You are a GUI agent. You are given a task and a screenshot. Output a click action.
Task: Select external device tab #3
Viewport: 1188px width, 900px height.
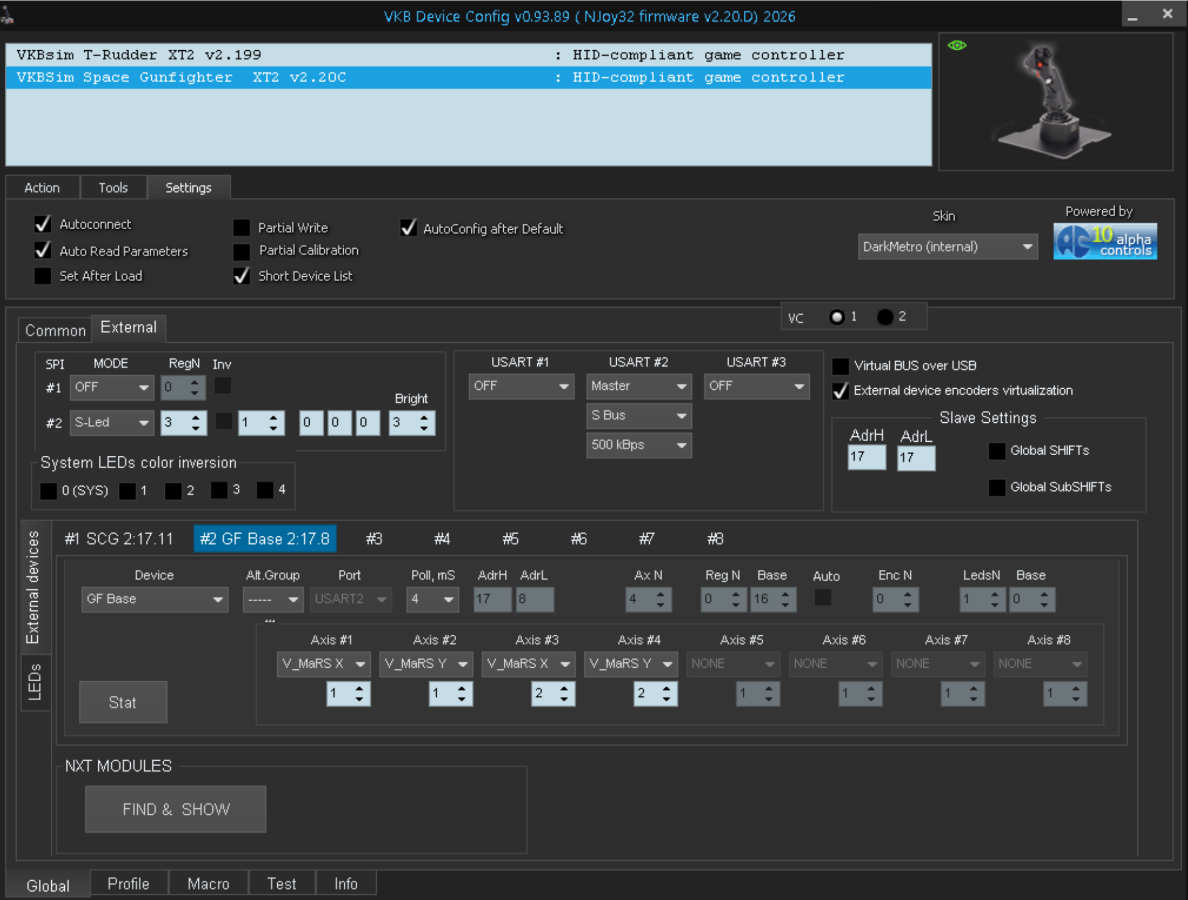point(374,539)
